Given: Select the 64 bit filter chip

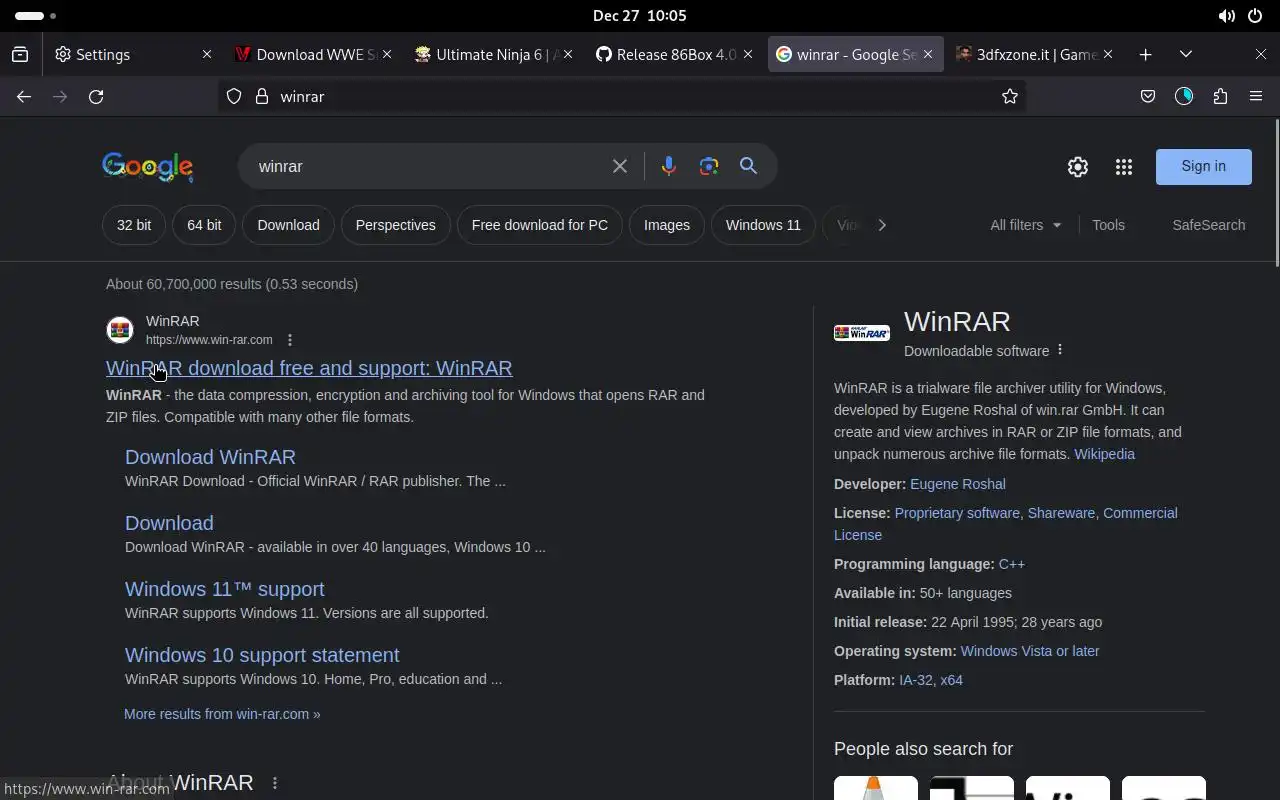Looking at the screenshot, I should tap(204, 225).
